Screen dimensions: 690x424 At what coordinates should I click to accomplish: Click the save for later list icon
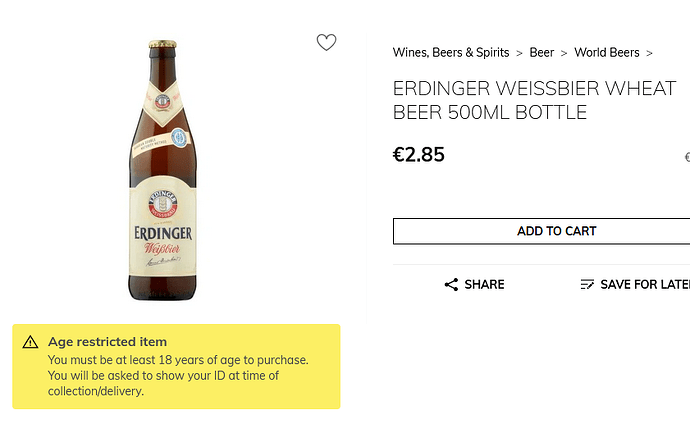[x=587, y=285]
